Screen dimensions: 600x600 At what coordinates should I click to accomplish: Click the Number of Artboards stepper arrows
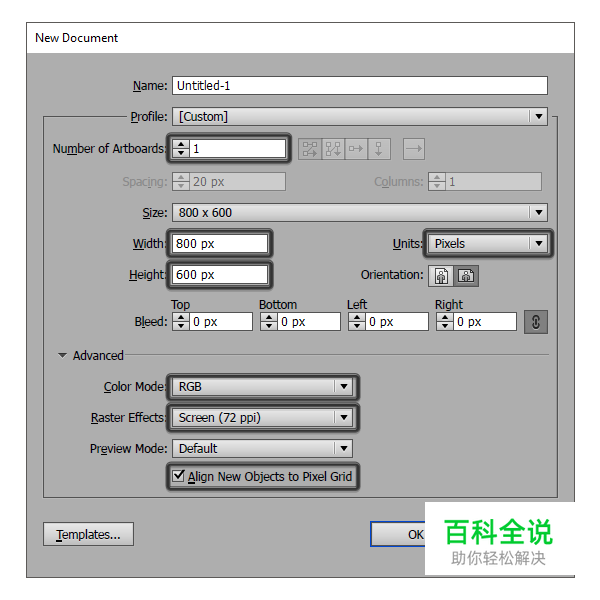click(181, 149)
